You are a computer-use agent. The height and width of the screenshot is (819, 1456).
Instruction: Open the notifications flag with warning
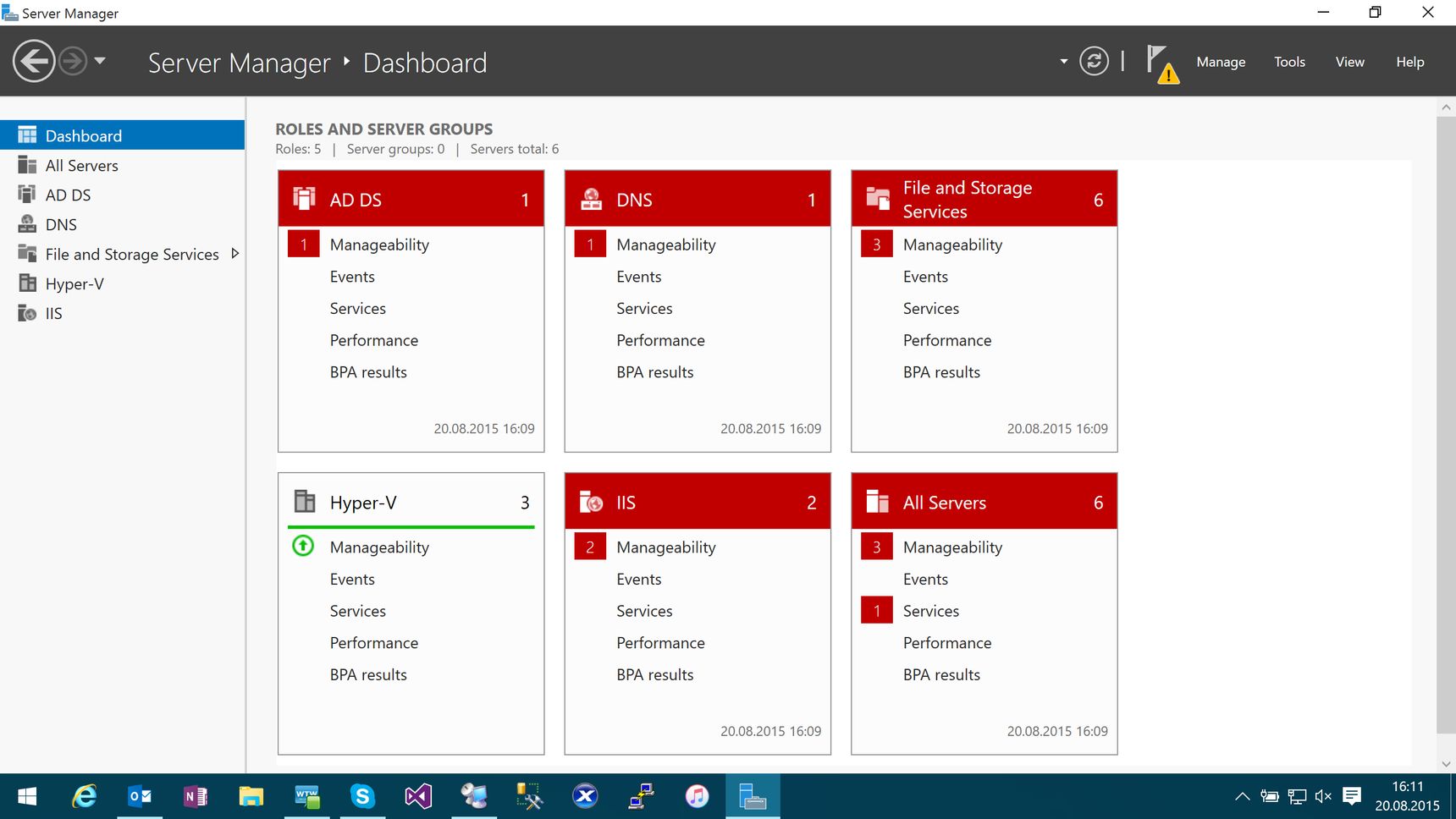click(1162, 63)
